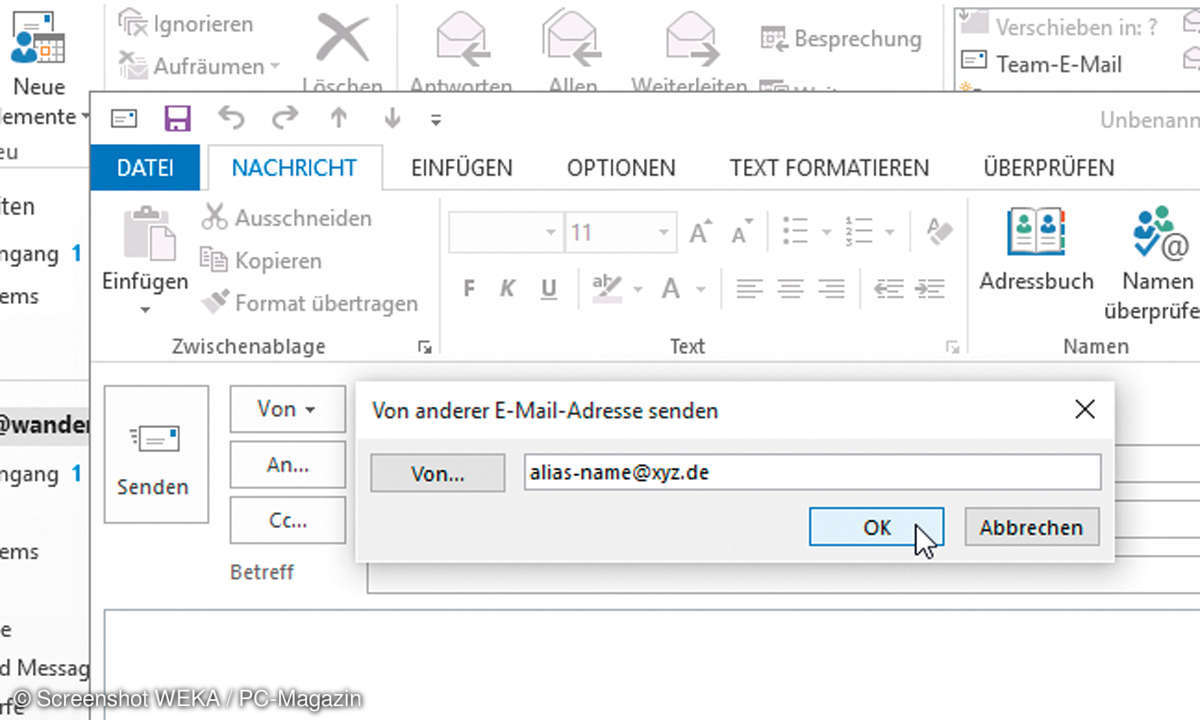The height and width of the screenshot is (720, 1200).
Task: Click inside the message body area
Action: click(650, 664)
